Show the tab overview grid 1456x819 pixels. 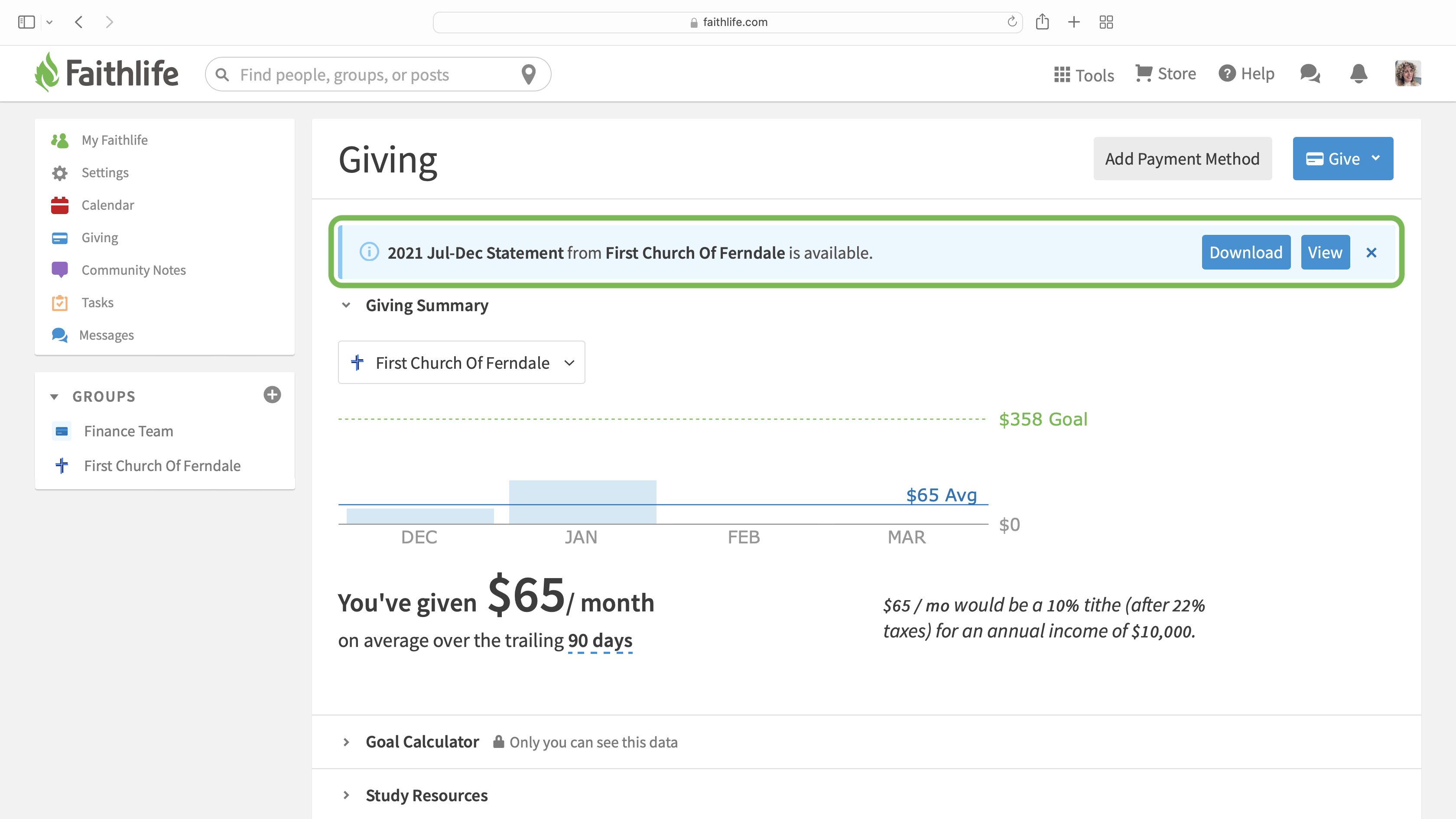click(1105, 22)
